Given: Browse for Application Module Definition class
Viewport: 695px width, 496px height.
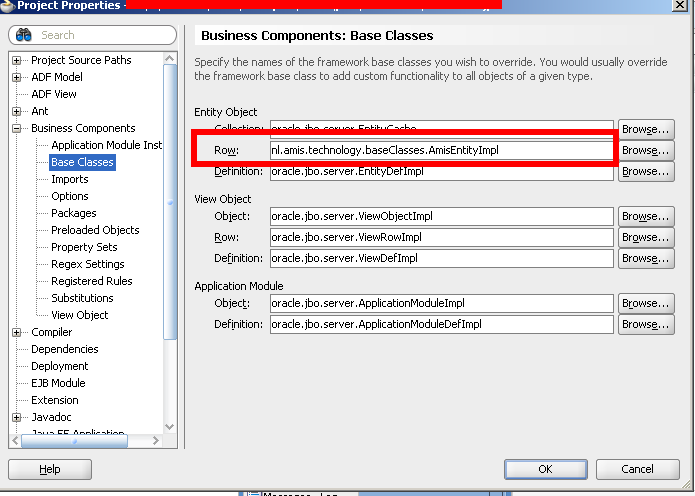Looking at the screenshot, I should click(x=646, y=324).
